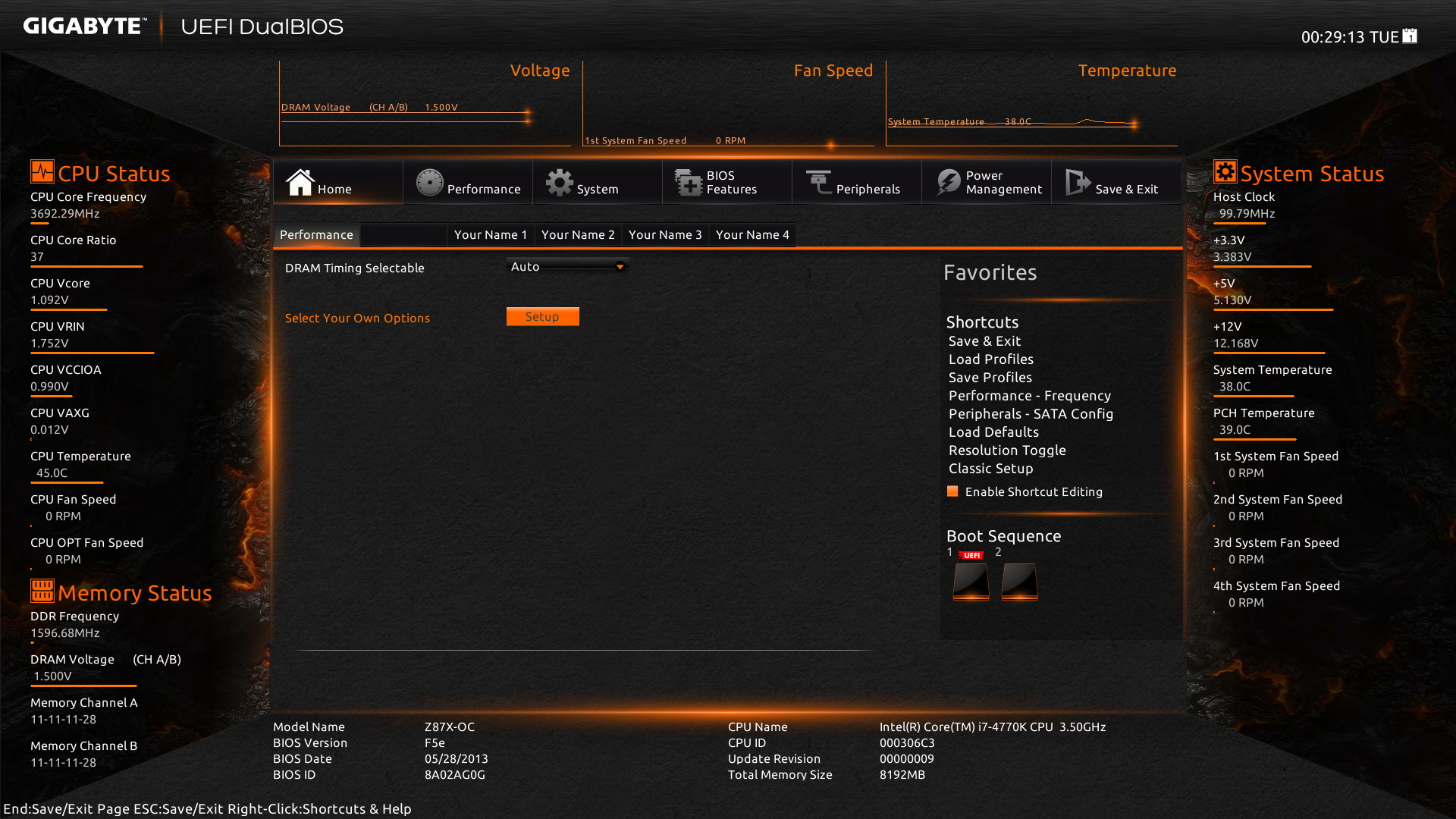The image size is (1456, 819).
Task: Click Host Clock value 99.79MHz
Action: coord(1247,213)
